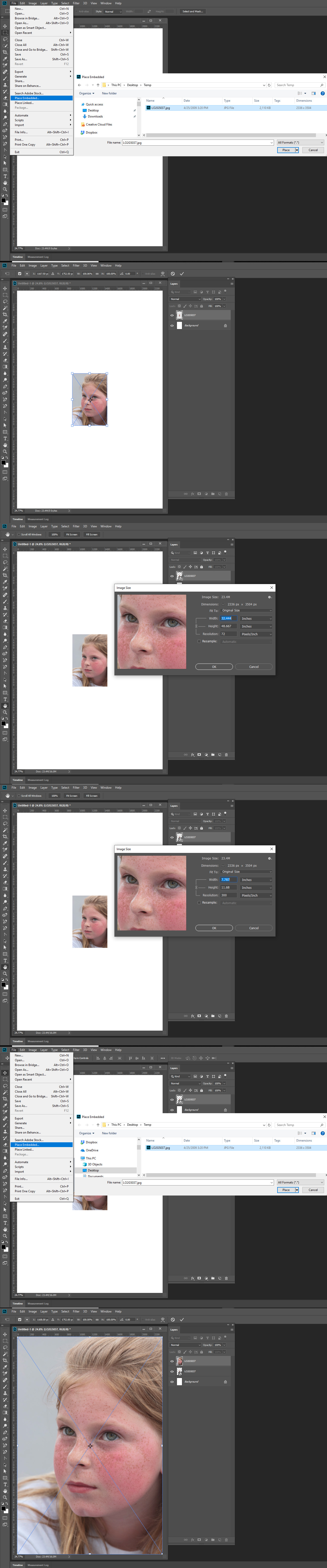Viewport: 327px width, 1568px height.
Task: Click Width field showing 32.444
Action: click(x=228, y=618)
